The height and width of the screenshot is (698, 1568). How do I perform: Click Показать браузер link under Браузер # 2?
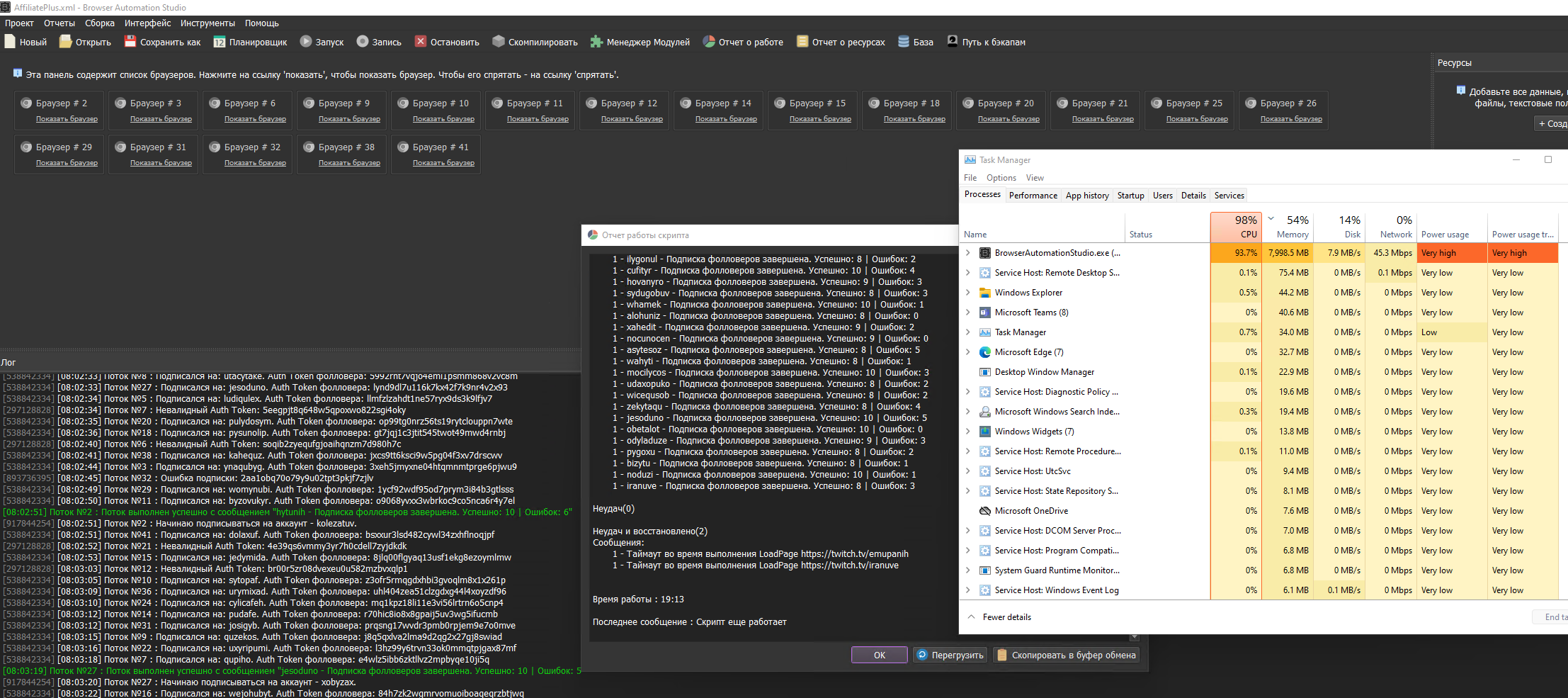click(x=67, y=119)
